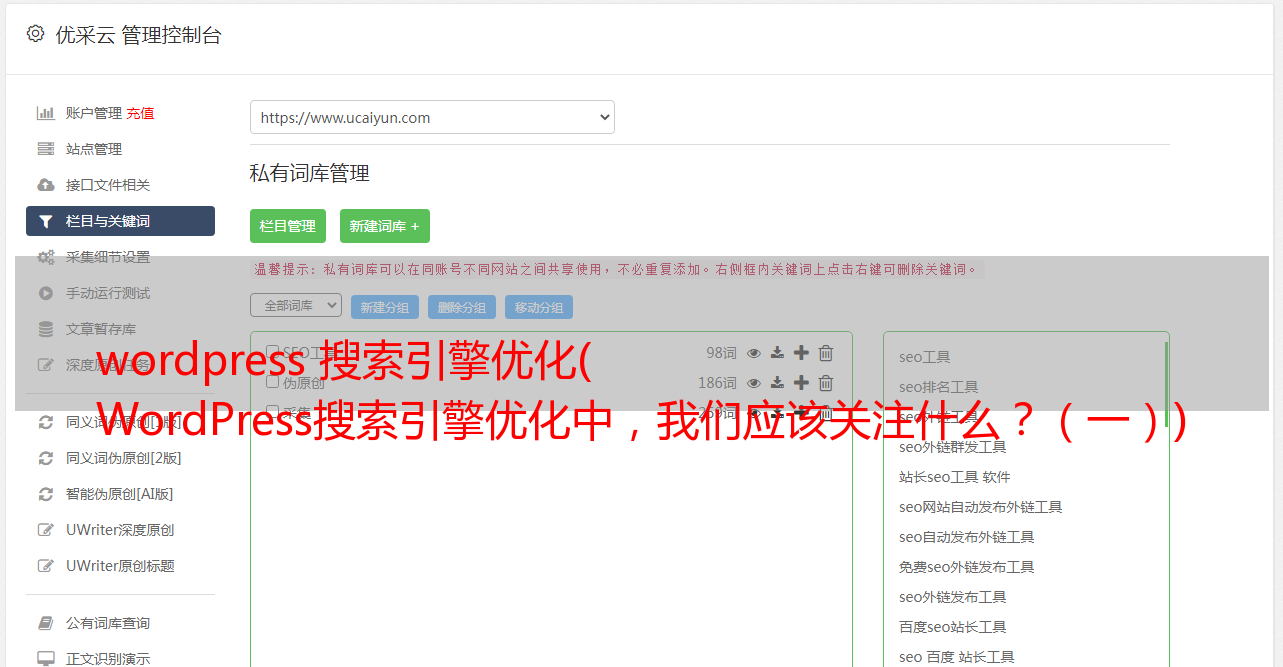Click the 新建分组 button
This screenshot has width=1283, height=667.
click(x=385, y=307)
